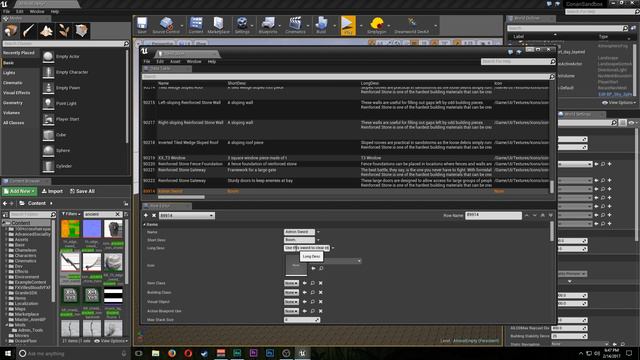The image size is (640, 360).
Task: Open Item Class None dropdown
Action: pyautogui.click(x=291, y=283)
